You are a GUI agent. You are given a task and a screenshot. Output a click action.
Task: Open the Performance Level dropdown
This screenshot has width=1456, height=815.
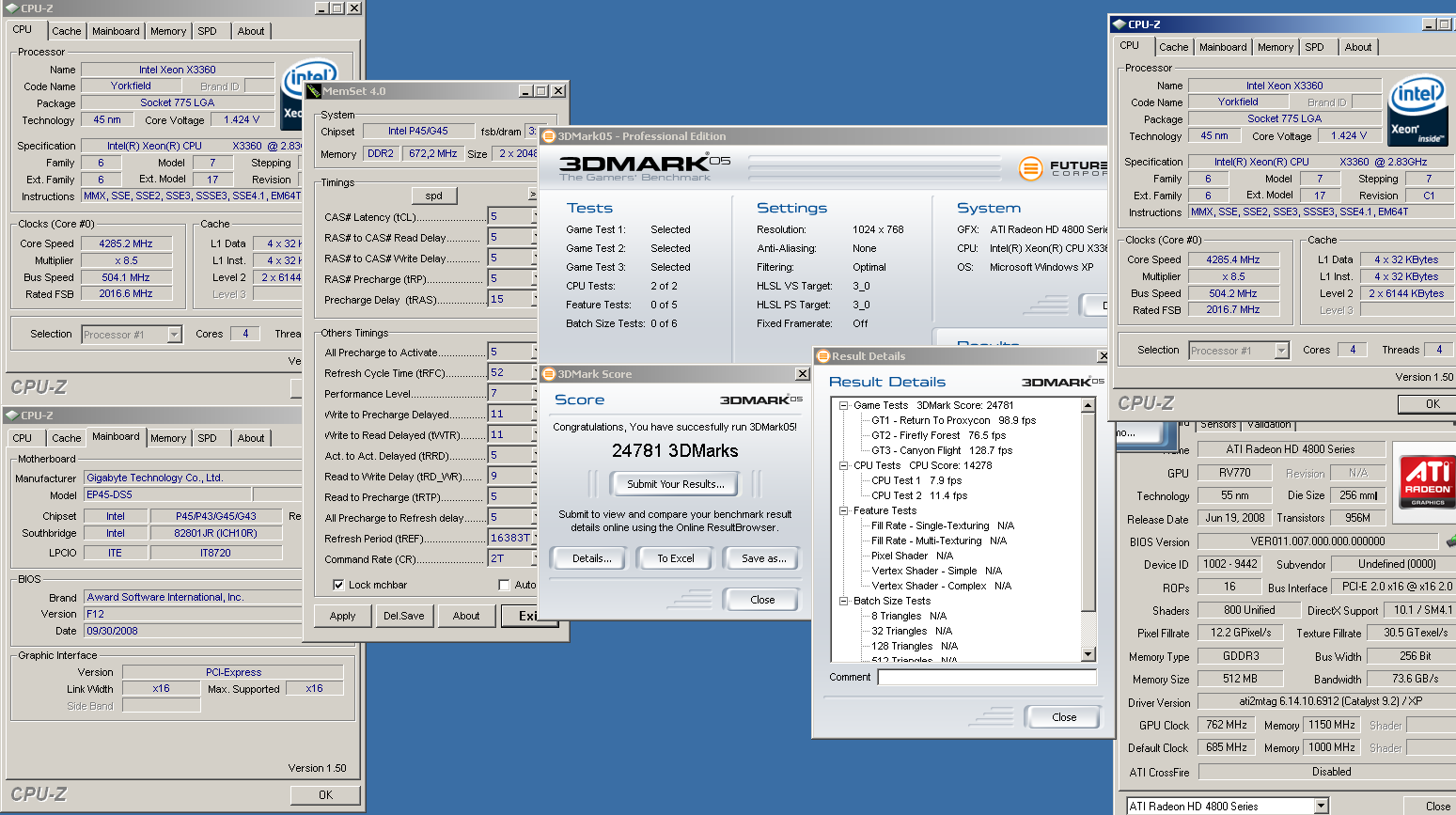(x=511, y=393)
